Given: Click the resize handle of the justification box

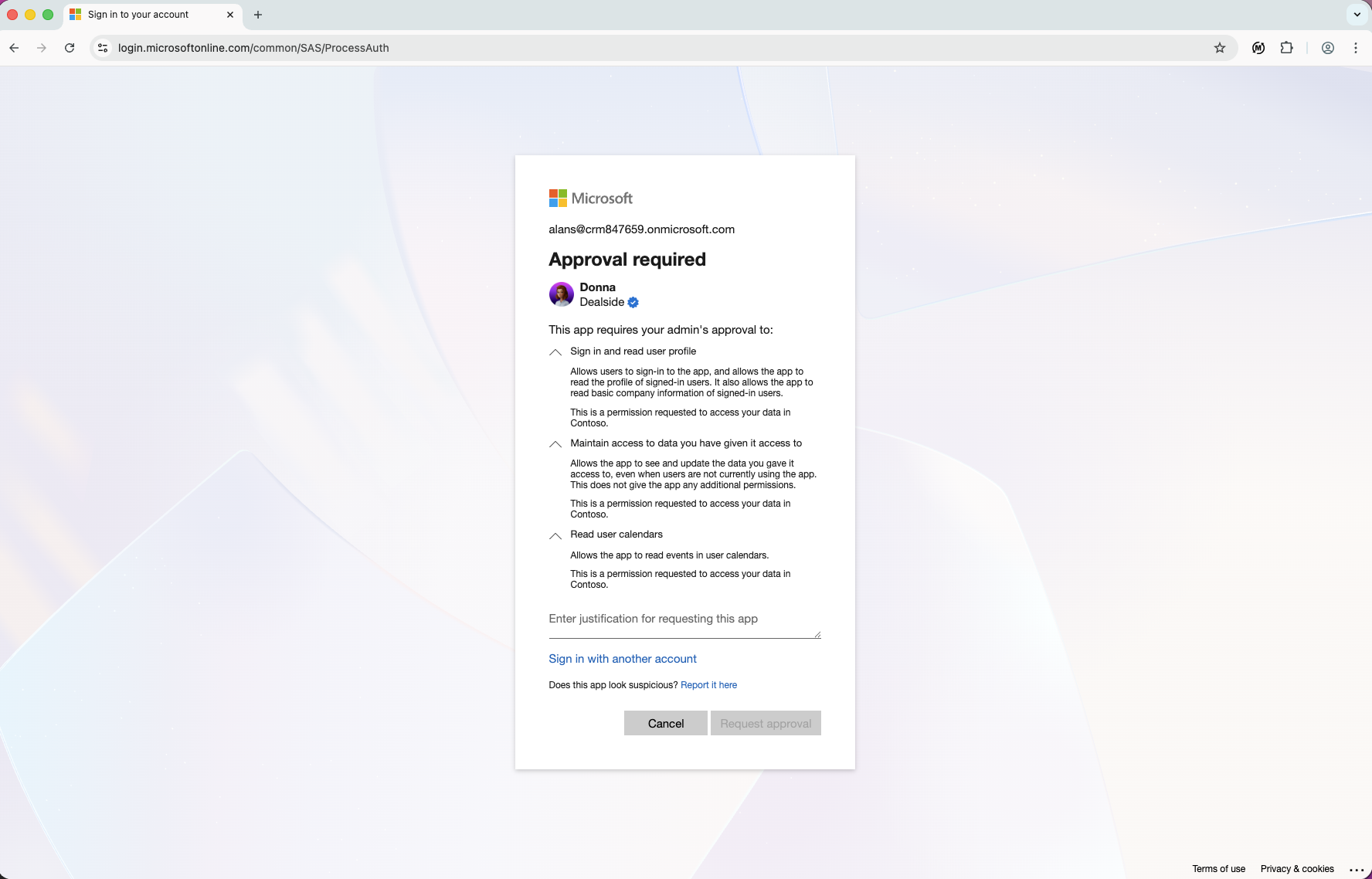Looking at the screenshot, I should tap(817, 634).
